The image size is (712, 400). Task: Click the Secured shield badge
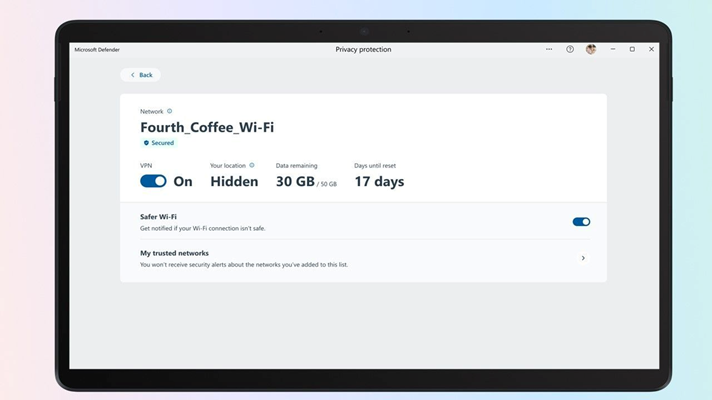tap(158, 143)
